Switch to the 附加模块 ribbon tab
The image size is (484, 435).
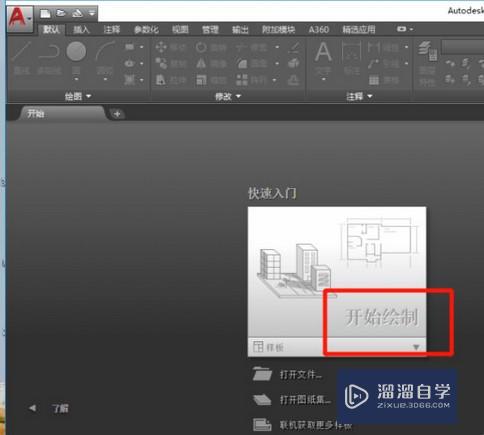(x=279, y=30)
